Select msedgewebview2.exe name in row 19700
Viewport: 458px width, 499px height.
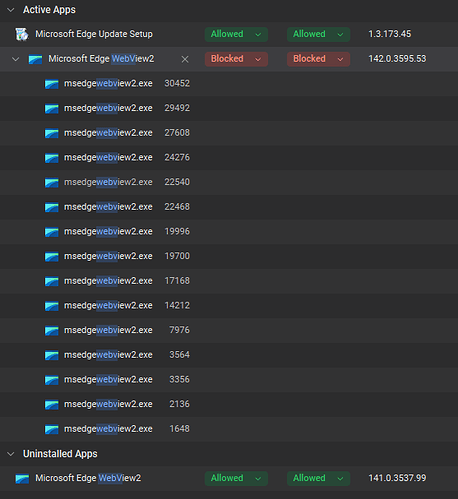(108, 256)
